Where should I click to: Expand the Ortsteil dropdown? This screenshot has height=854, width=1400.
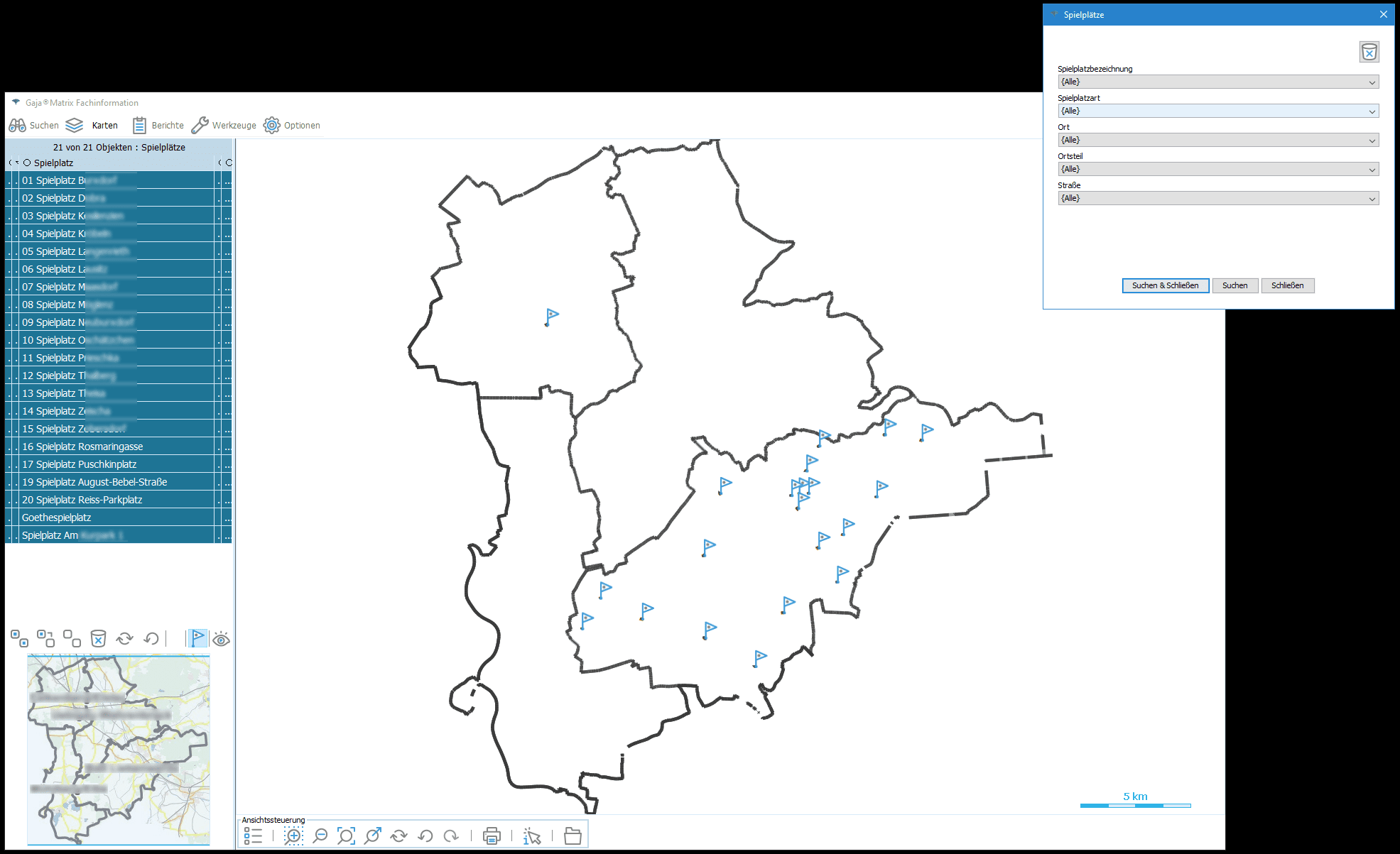(x=1372, y=170)
